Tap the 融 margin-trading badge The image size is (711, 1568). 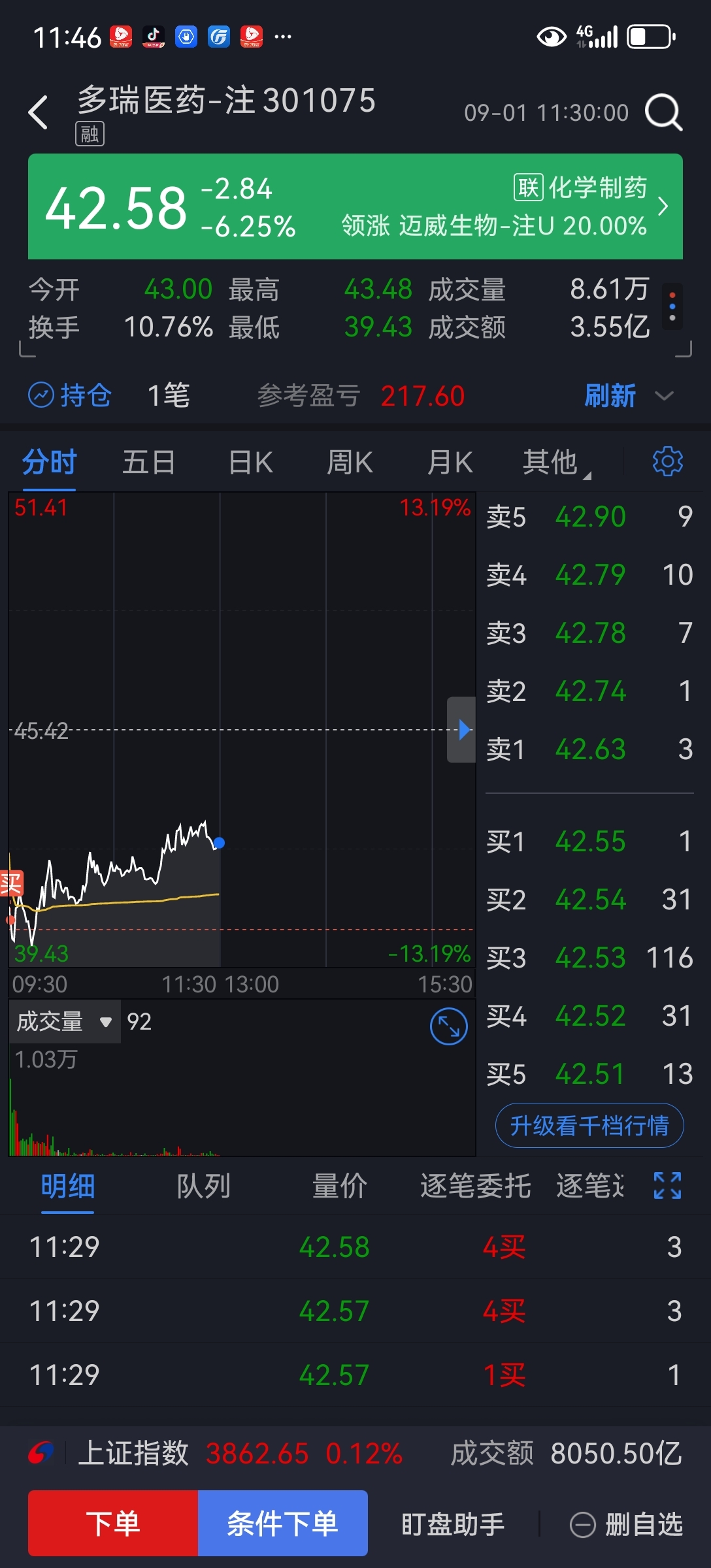tap(90, 134)
